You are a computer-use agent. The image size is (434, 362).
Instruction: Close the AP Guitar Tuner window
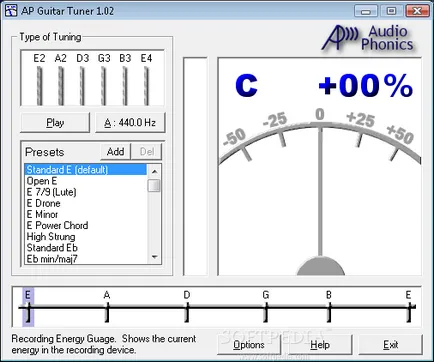(417, 11)
